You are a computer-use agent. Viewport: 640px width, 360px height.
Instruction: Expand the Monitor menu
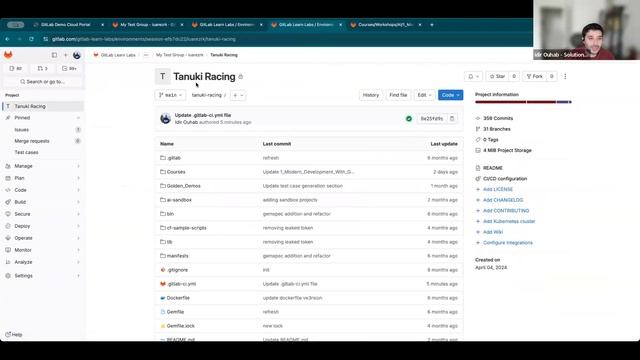(x=43, y=250)
